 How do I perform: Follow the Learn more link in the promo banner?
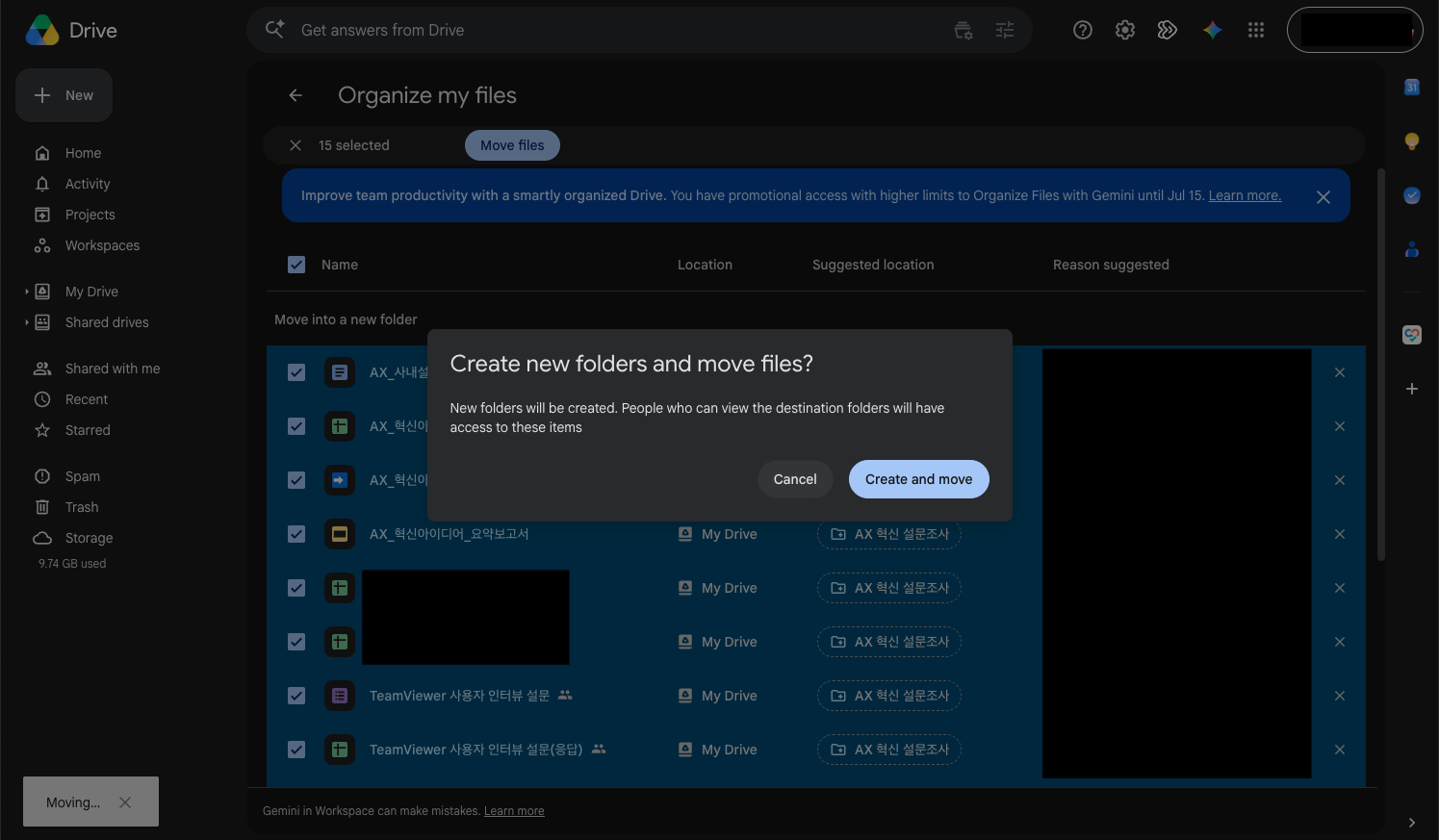click(1245, 195)
